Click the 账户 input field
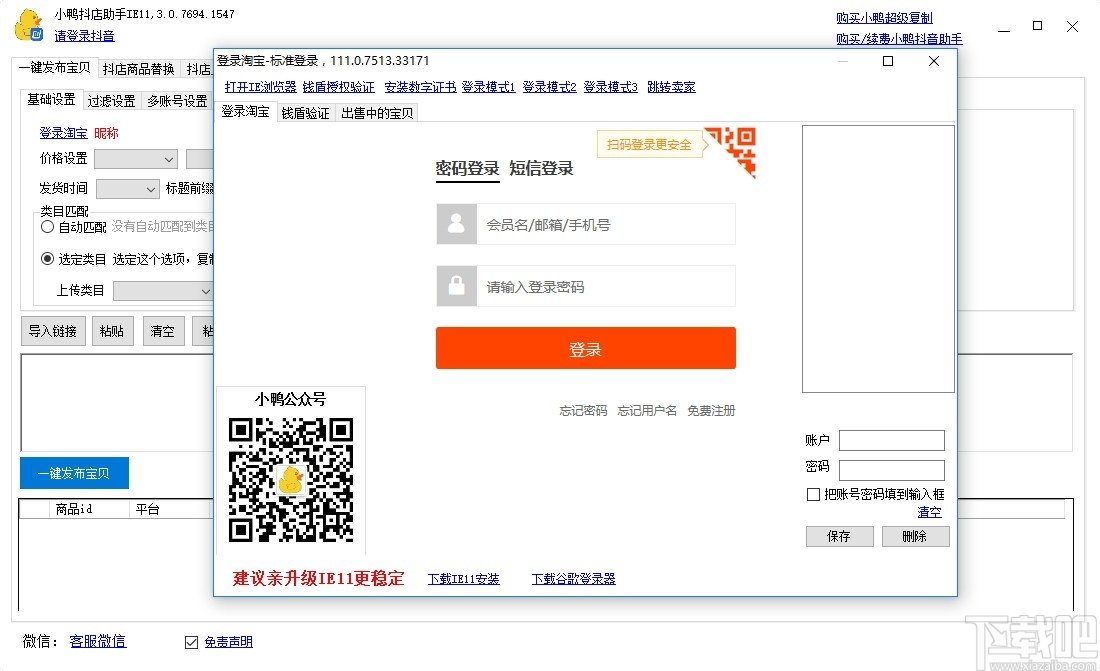 pos(892,441)
